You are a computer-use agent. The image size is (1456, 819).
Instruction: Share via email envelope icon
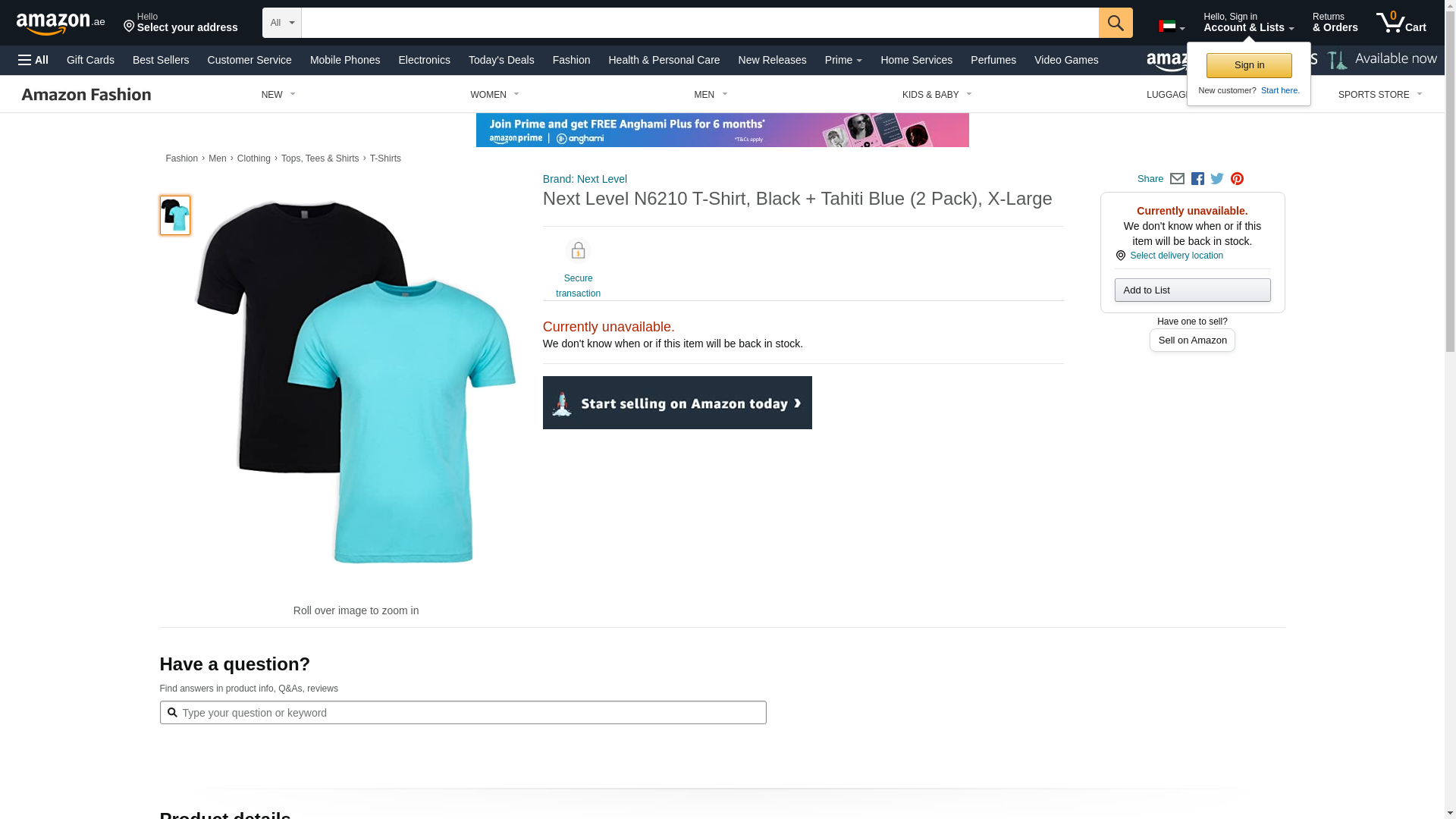click(1177, 179)
